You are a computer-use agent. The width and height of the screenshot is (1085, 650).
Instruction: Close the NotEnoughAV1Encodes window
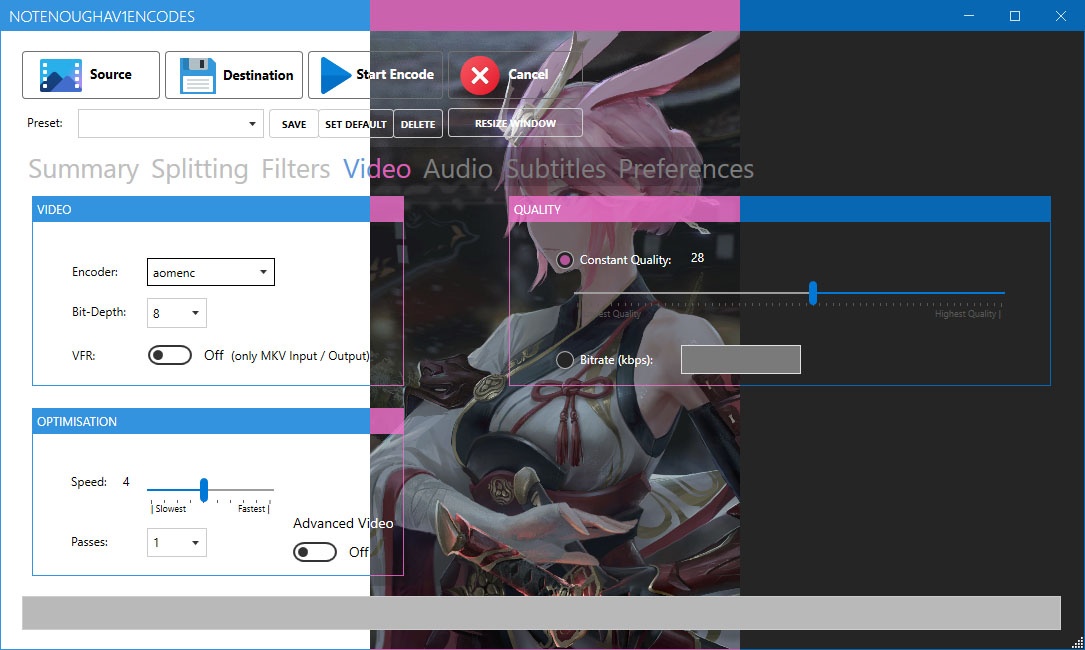point(1061,15)
